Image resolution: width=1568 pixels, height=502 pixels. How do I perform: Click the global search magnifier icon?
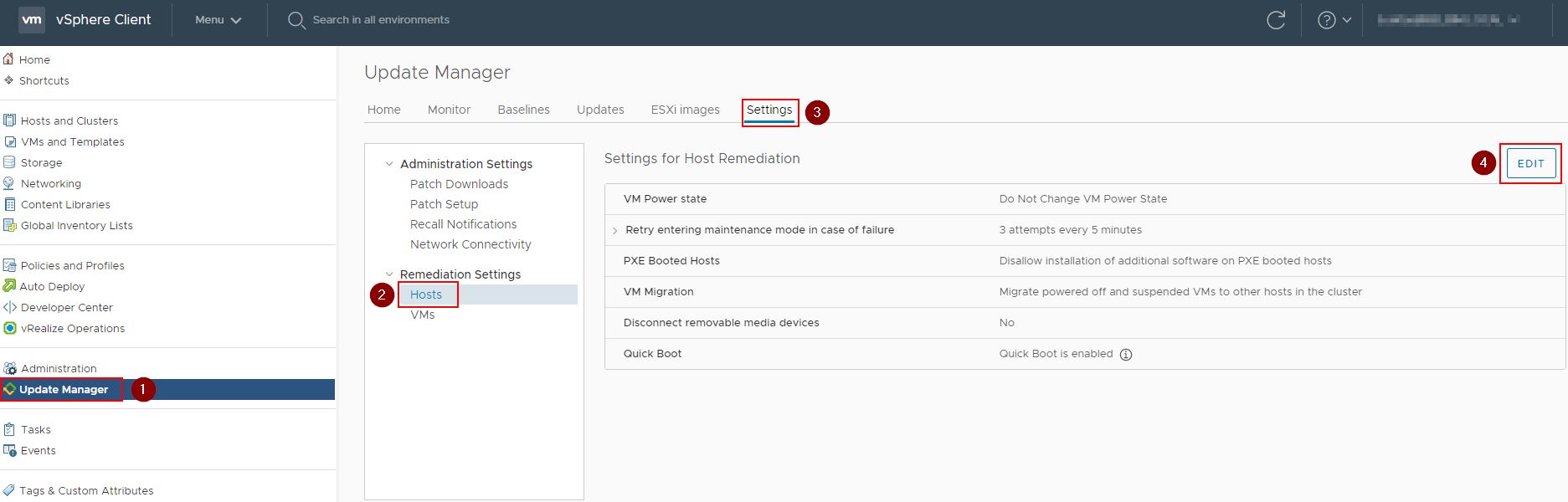[296, 20]
